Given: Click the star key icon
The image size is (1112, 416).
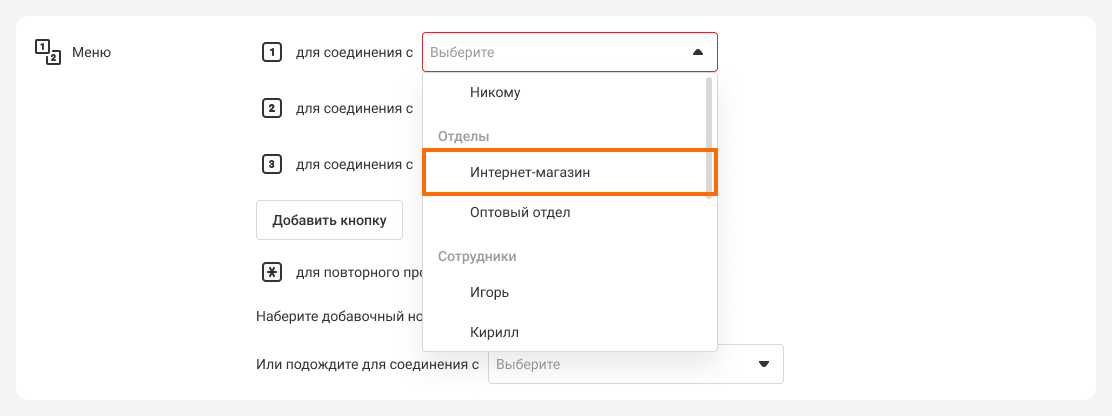Looking at the screenshot, I should [x=270, y=271].
